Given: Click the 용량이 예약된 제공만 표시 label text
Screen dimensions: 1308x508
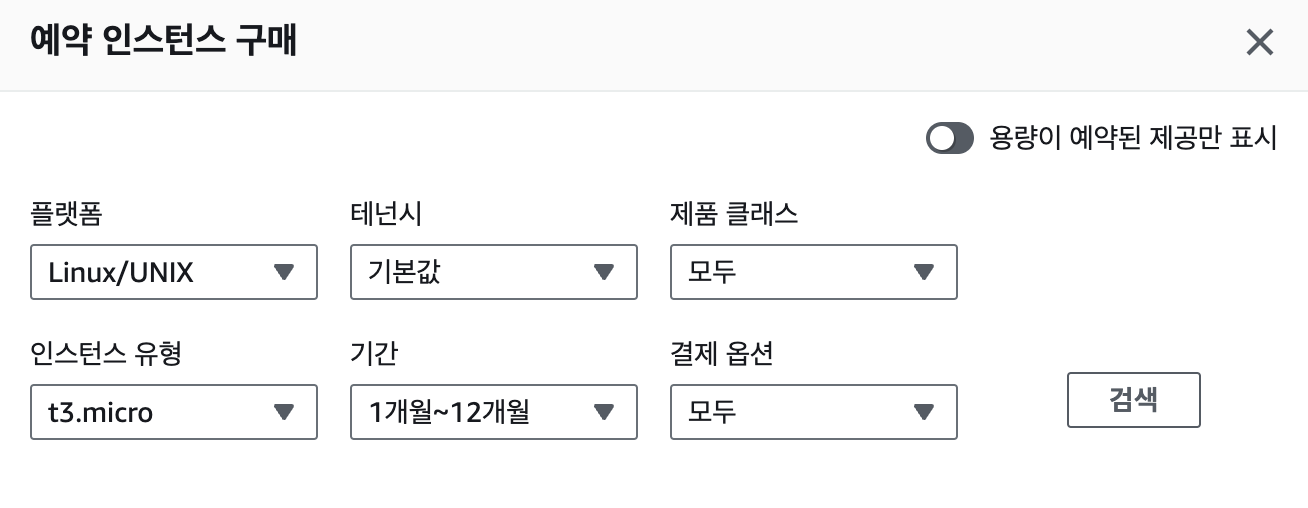Looking at the screenshot, I should [1133, 139].
